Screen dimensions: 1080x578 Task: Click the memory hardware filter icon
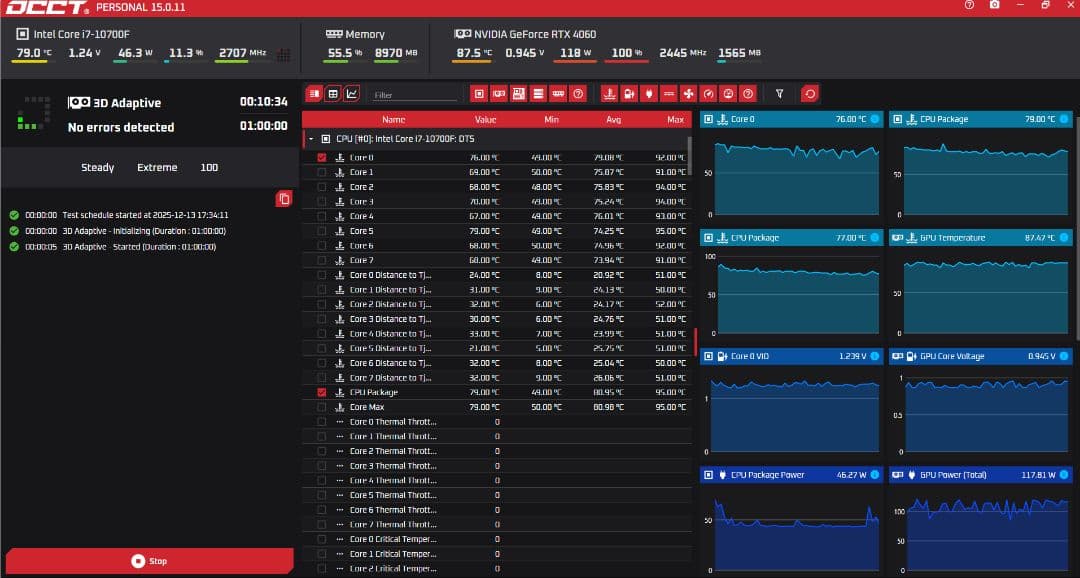pos(558,94)
